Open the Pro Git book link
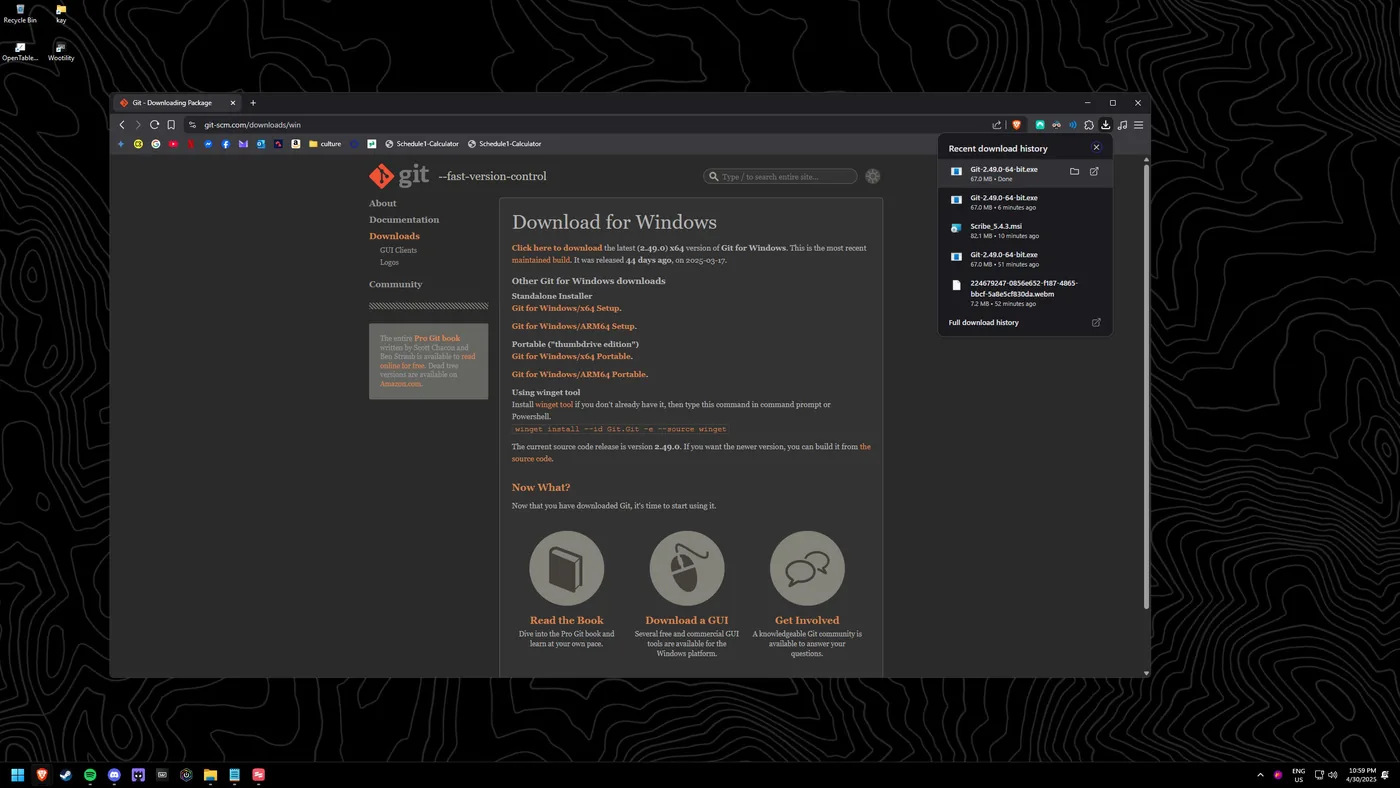The image size is (1400, 788). pos(437,338)
